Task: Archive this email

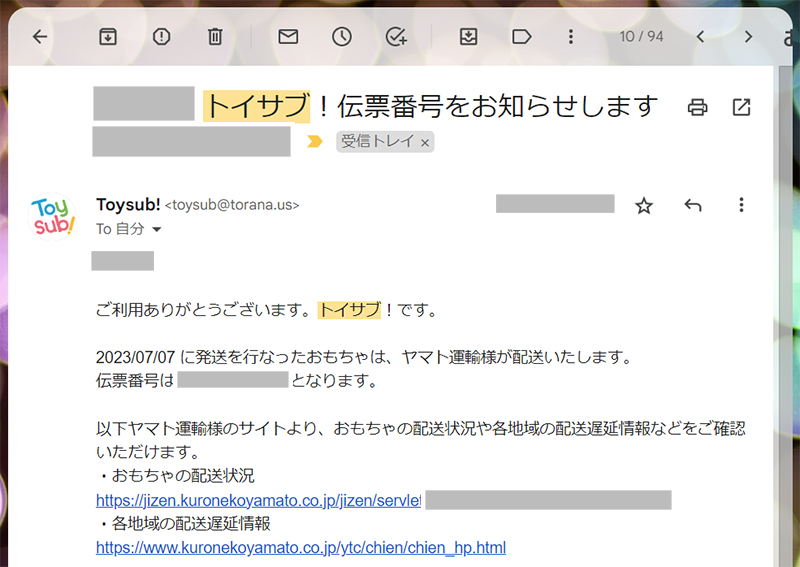Action: [x=108, y=37]
